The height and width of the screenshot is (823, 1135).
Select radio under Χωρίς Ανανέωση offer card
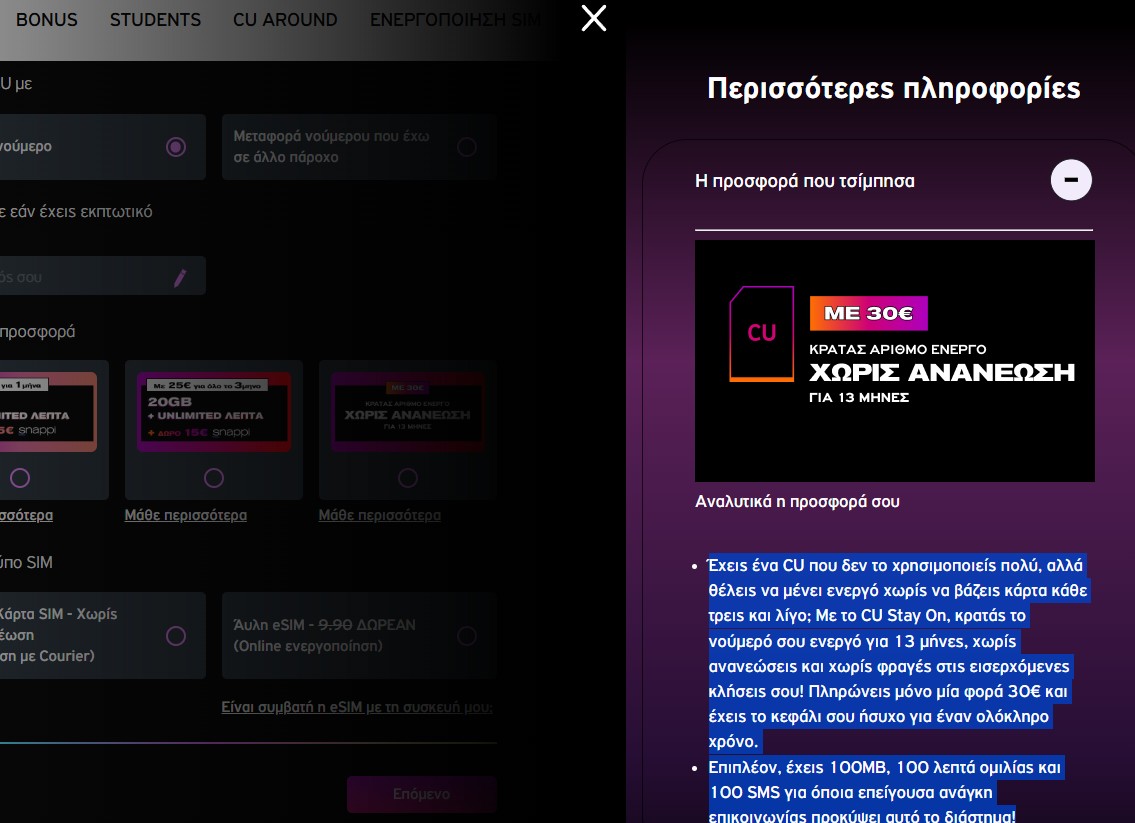407,478
